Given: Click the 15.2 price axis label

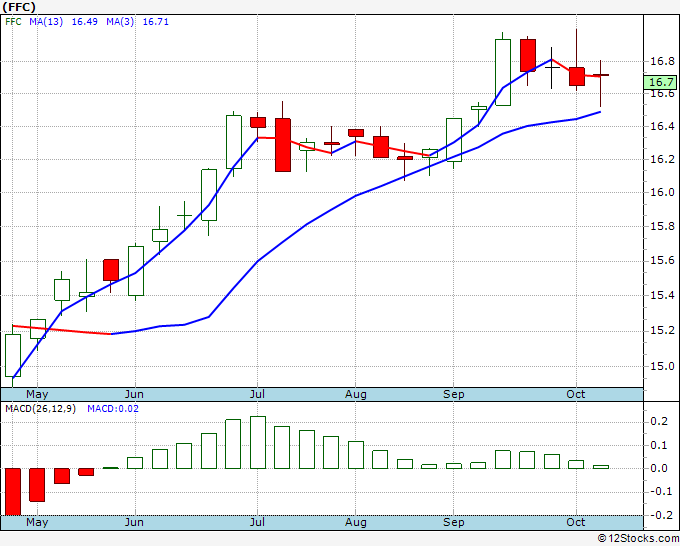Looking at the screenshot, I should click(x=662, y=330).
